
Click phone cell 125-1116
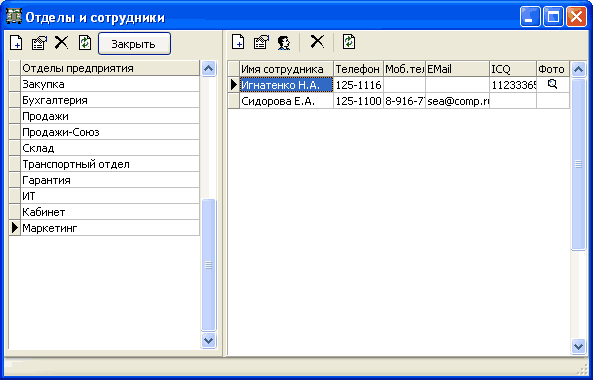358,85
